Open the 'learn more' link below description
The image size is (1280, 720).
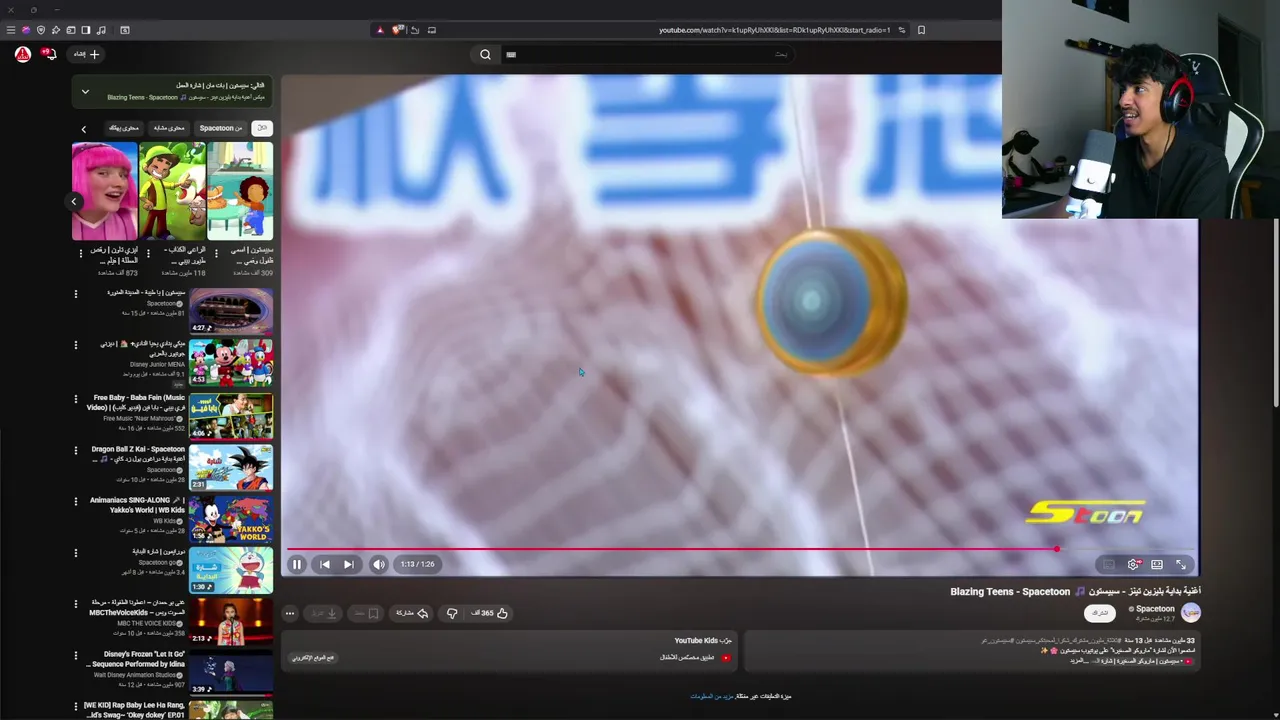coord(711,696)
